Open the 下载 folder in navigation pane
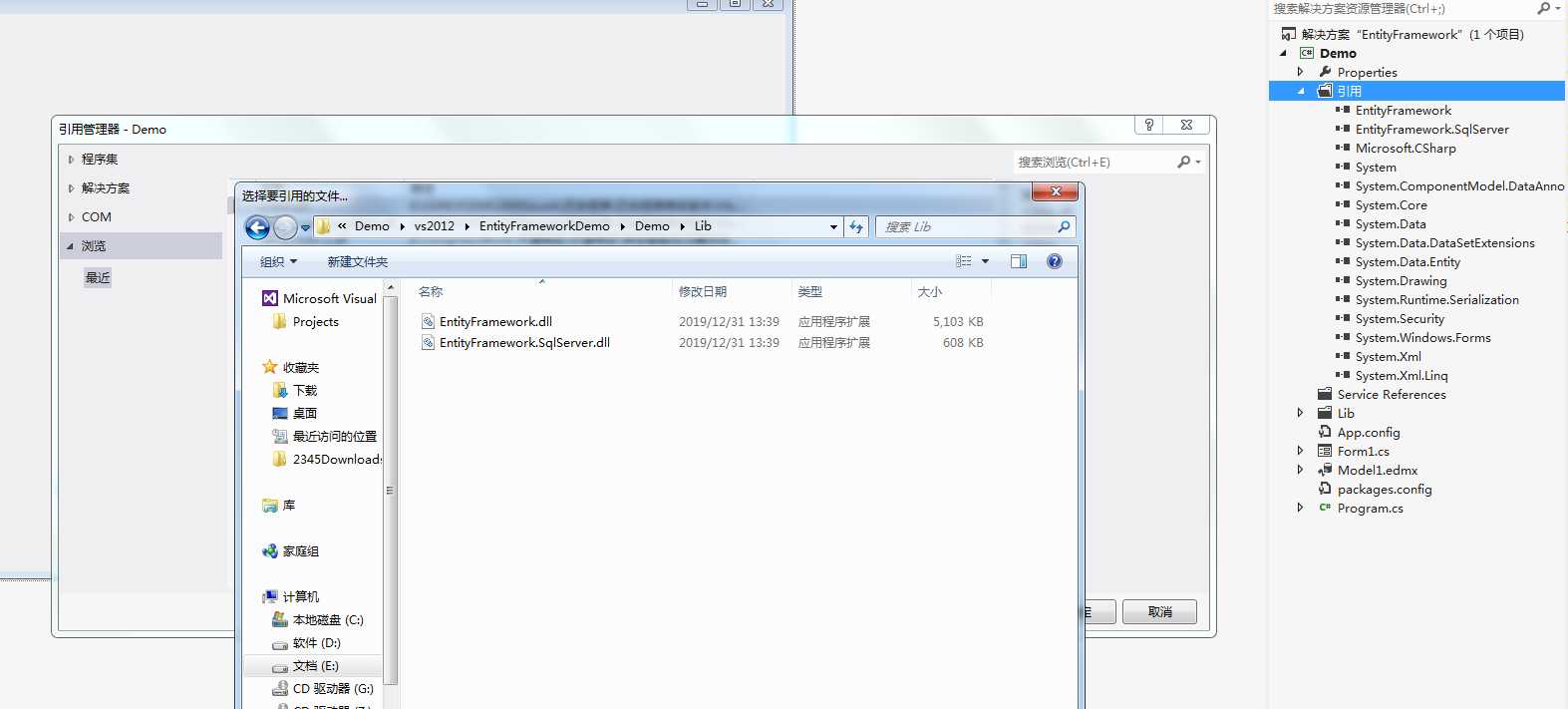The height and width of the screenshot is (709, 1568). pyautogui.click(x=294, y=390)
